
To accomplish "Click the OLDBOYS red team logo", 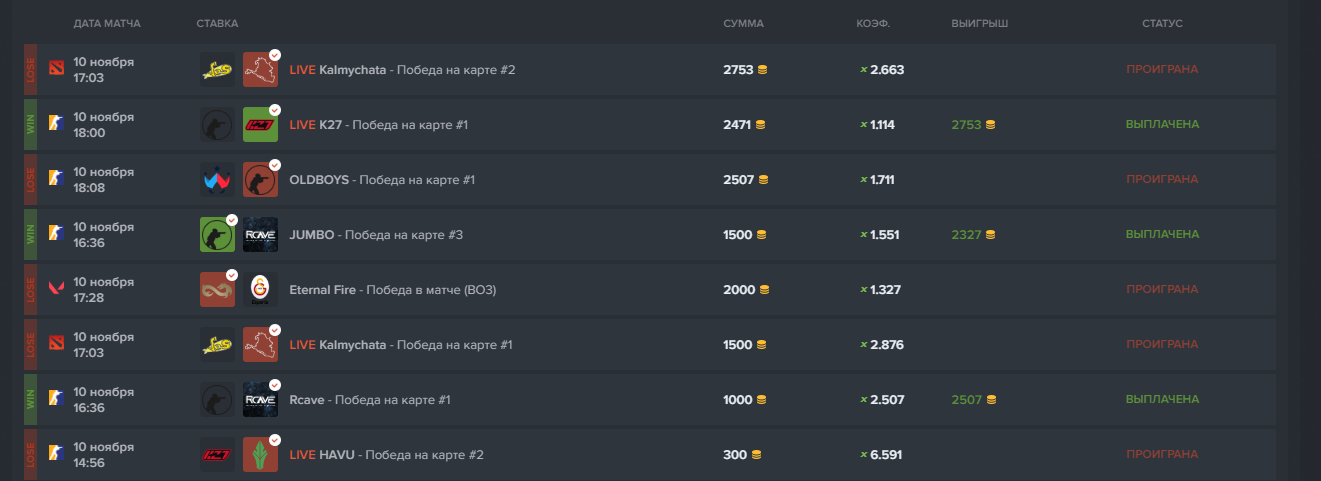I will coord(260,179).
